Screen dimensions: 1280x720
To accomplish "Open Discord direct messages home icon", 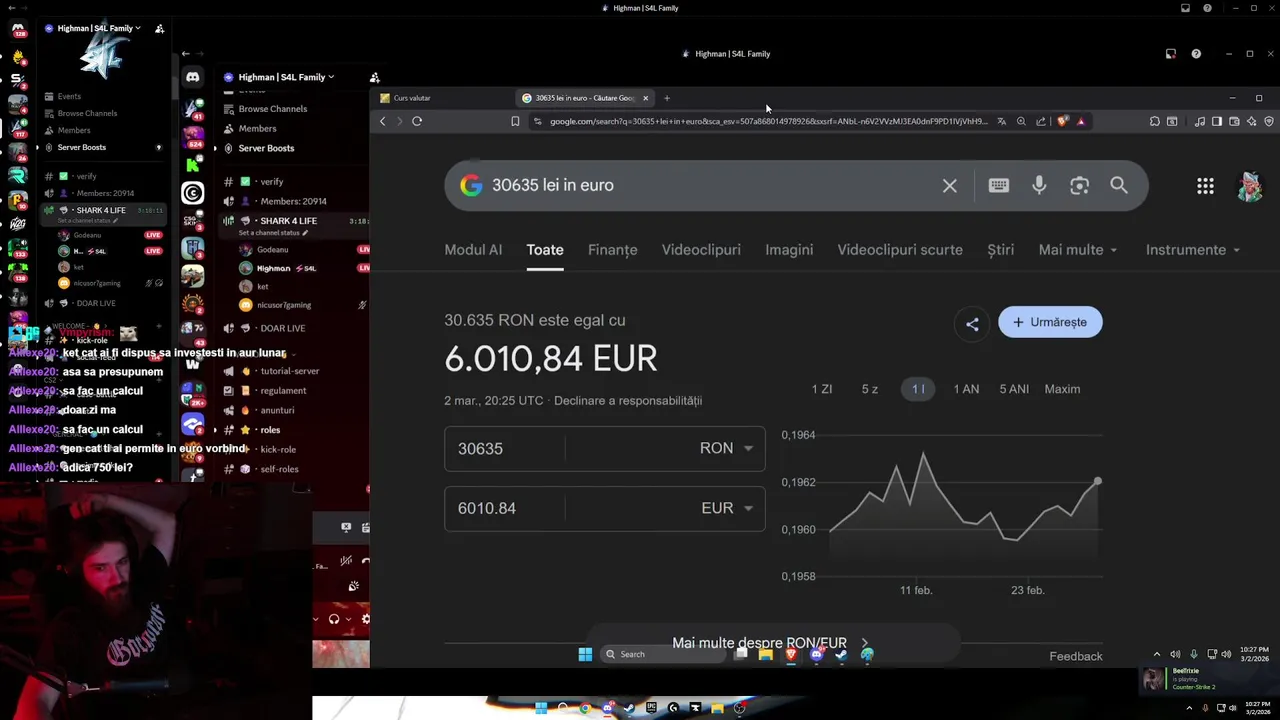I will pyautogui.click(x=192, y=77).
